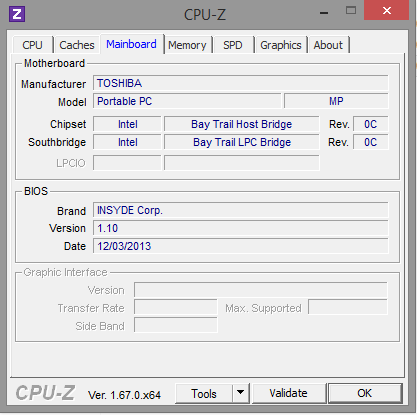The image size is (417, 415).
Task: Open the Caches tab
Action: pyautogui.click(x=77, y=45)
